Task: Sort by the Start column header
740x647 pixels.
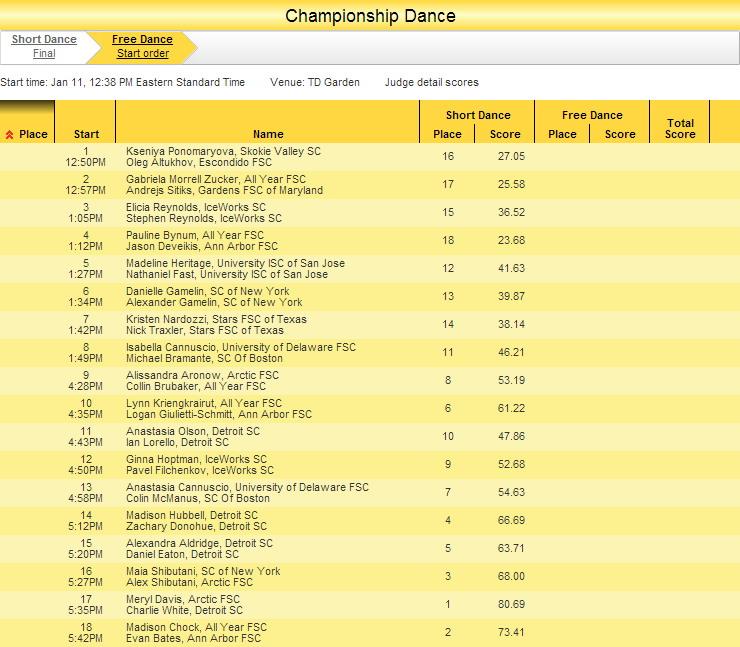Action: point(86,134)
